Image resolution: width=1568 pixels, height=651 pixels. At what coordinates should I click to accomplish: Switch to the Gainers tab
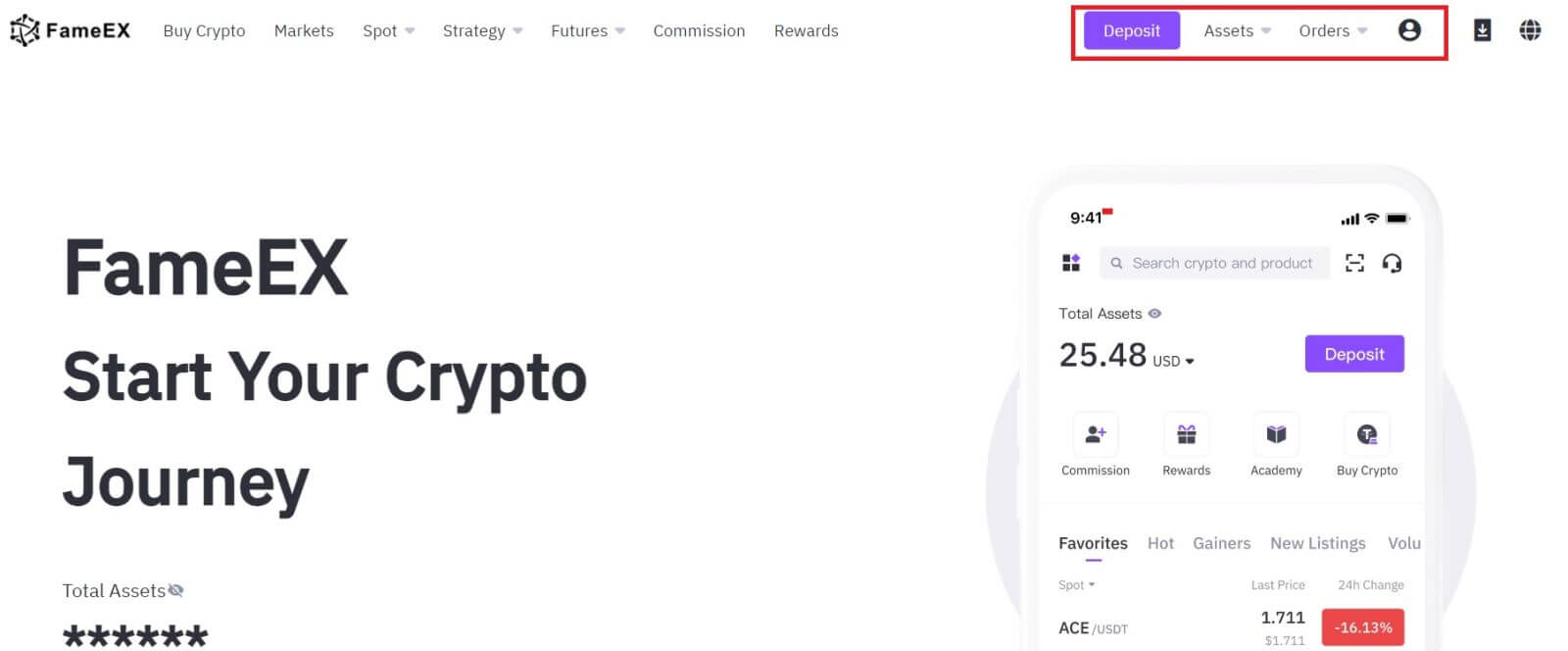click(x=1221, y=543)
